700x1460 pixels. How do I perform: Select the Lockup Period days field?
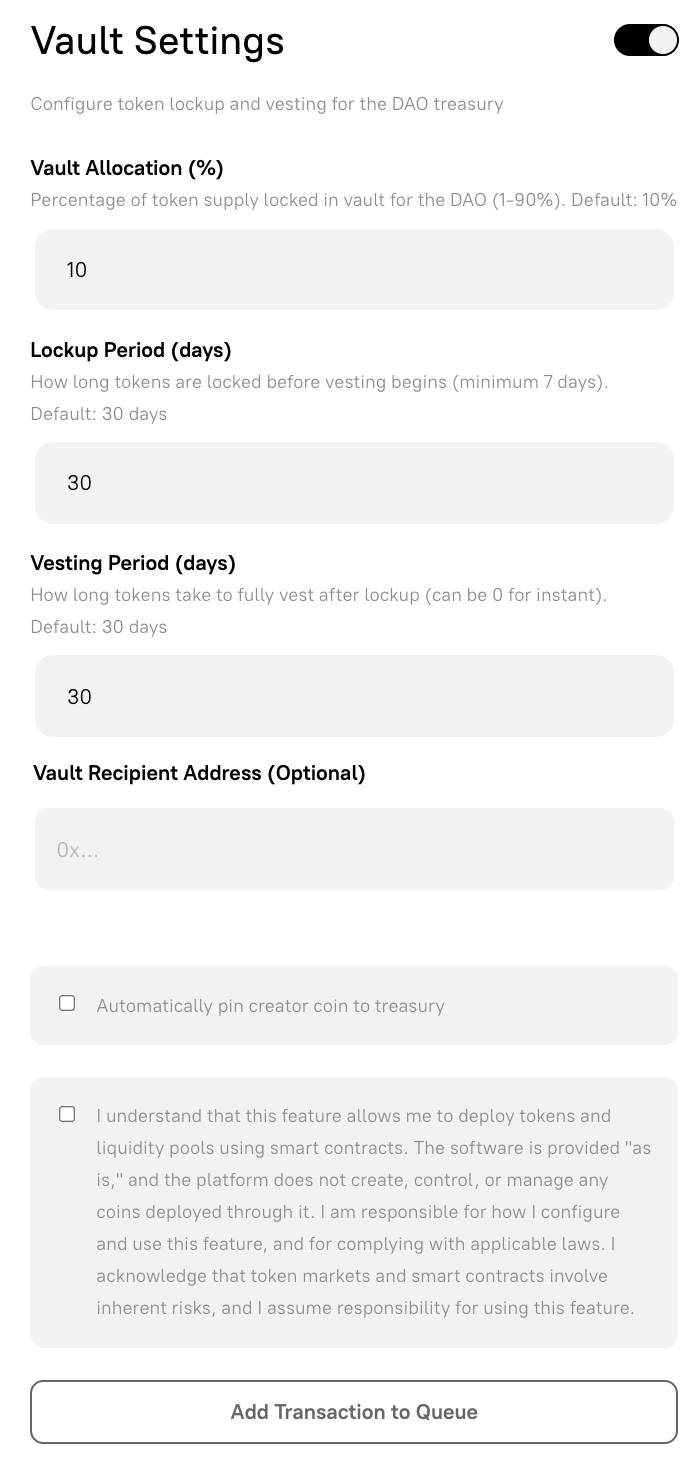point(354,482)
